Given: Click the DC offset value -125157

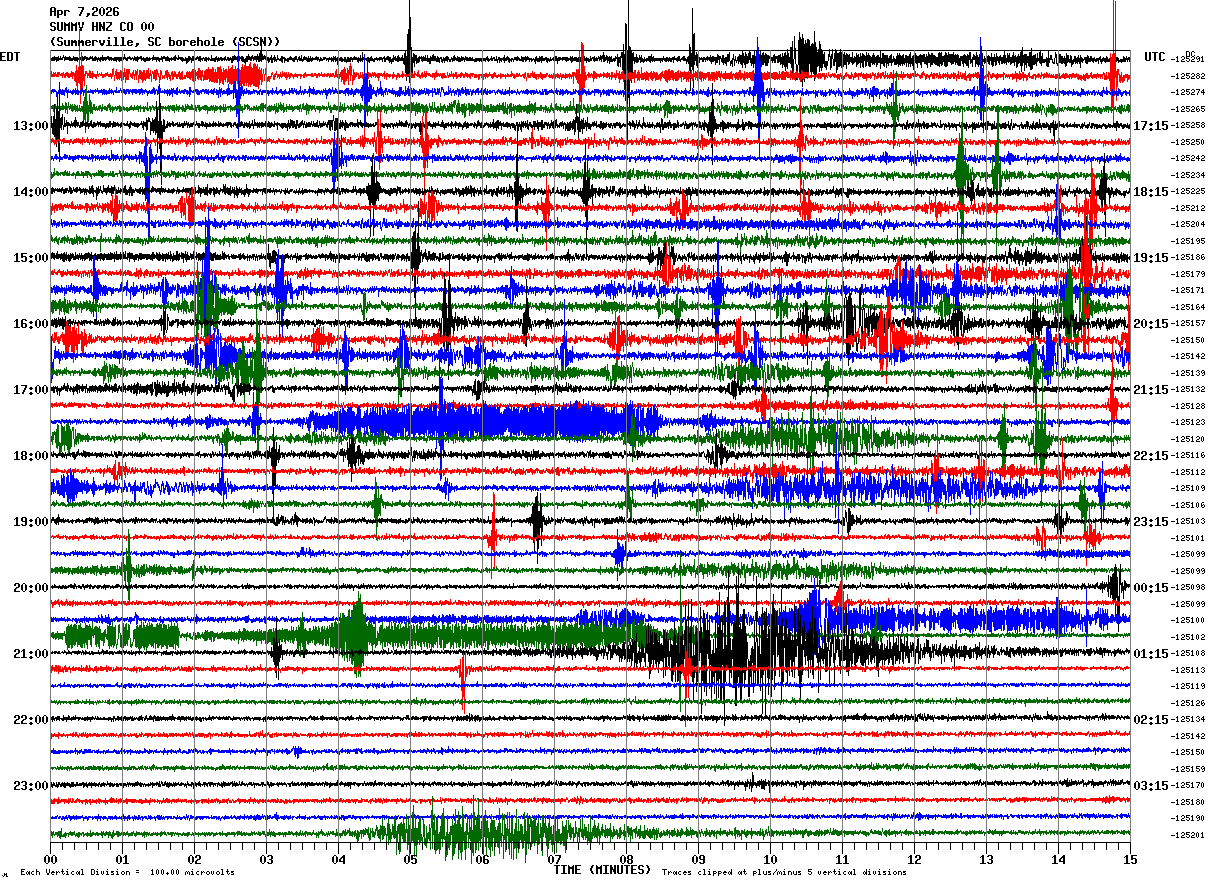Looking at the screenshot, I should click(x=1187, y=323).
